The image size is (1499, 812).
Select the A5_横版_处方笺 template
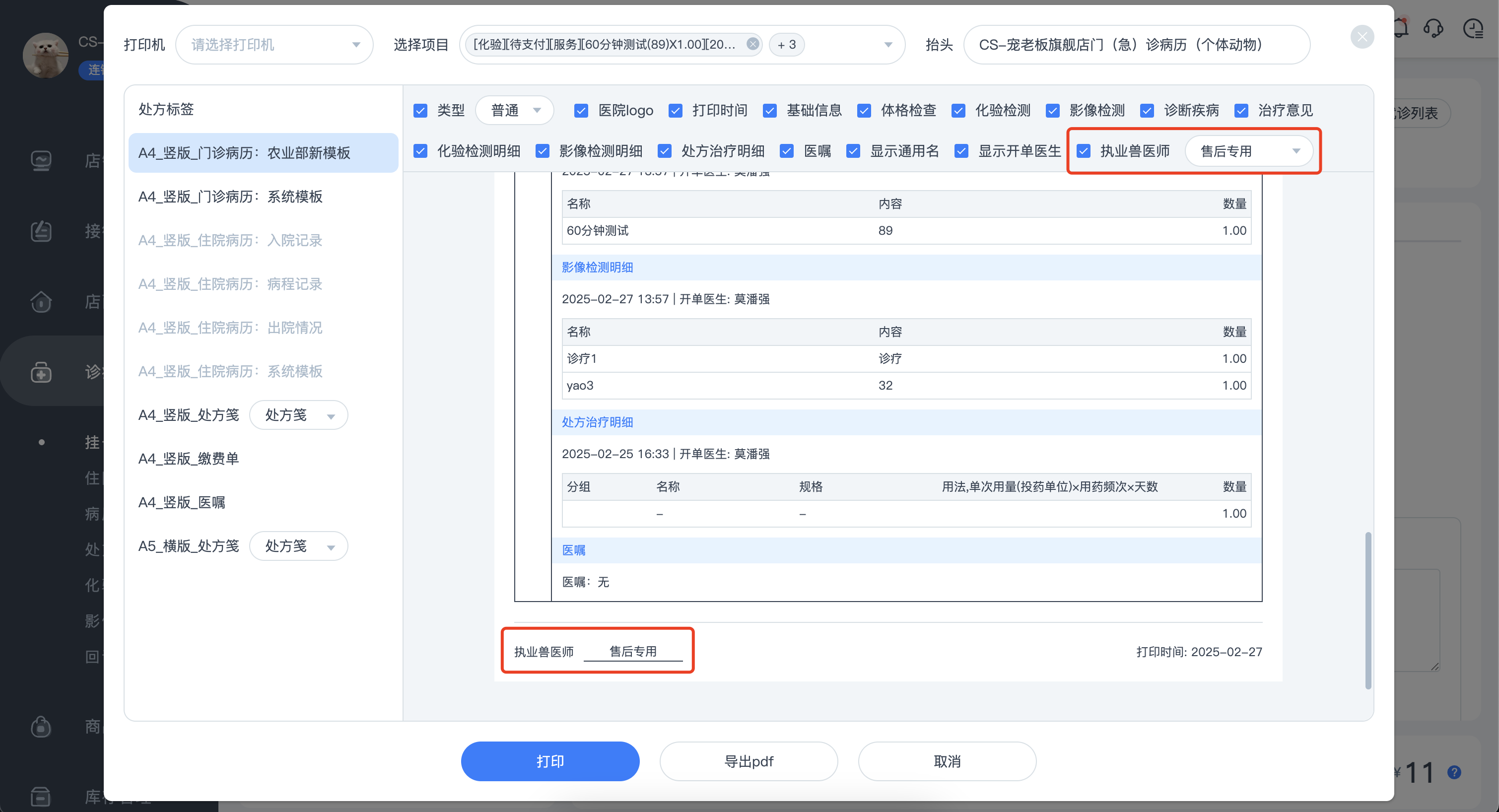pyautogui.click(x=189, y=546)
